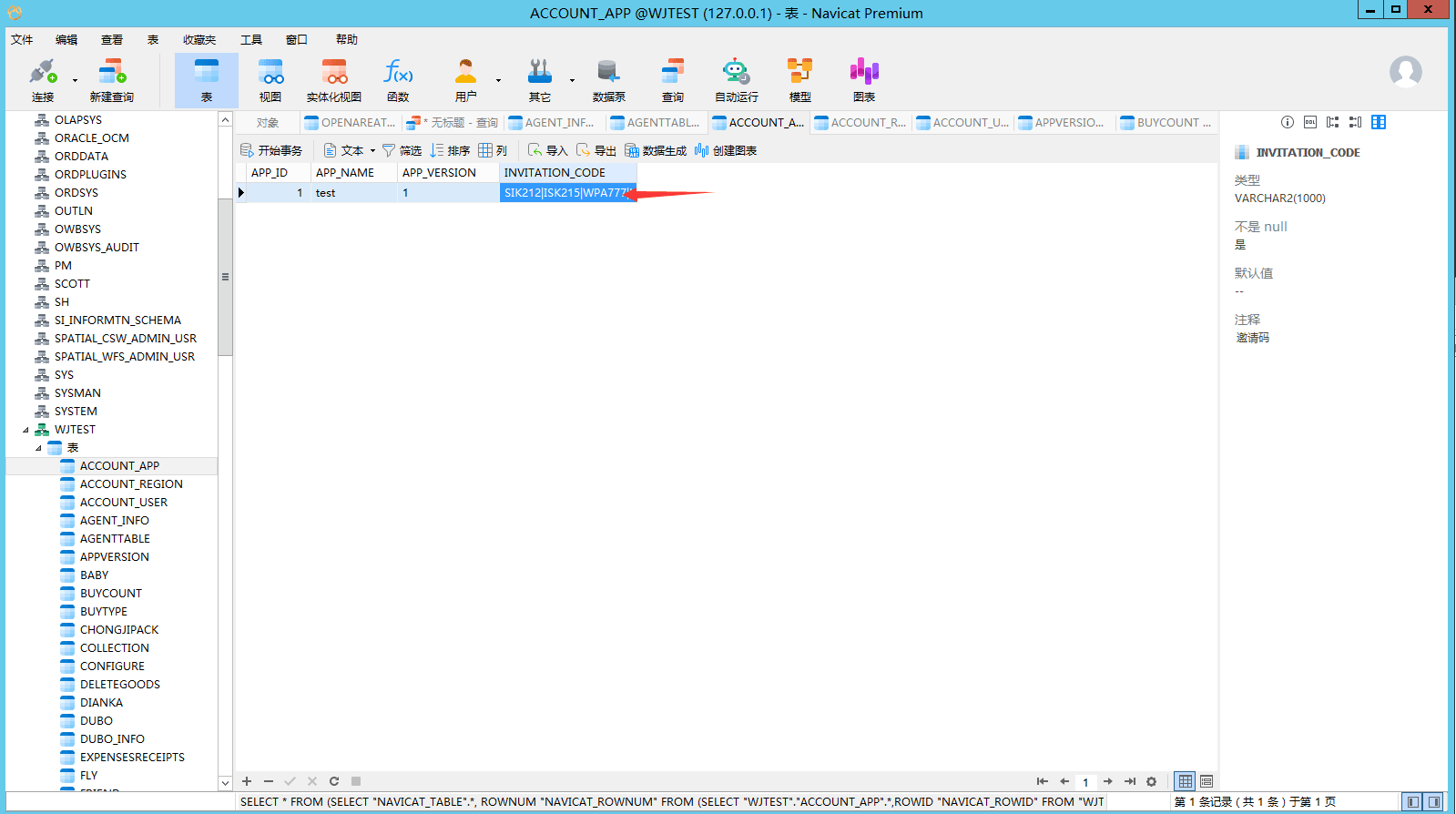The image size is (1456, 814).
Task: Open the 新建查询 (New Query) tool
Action: 111,80
